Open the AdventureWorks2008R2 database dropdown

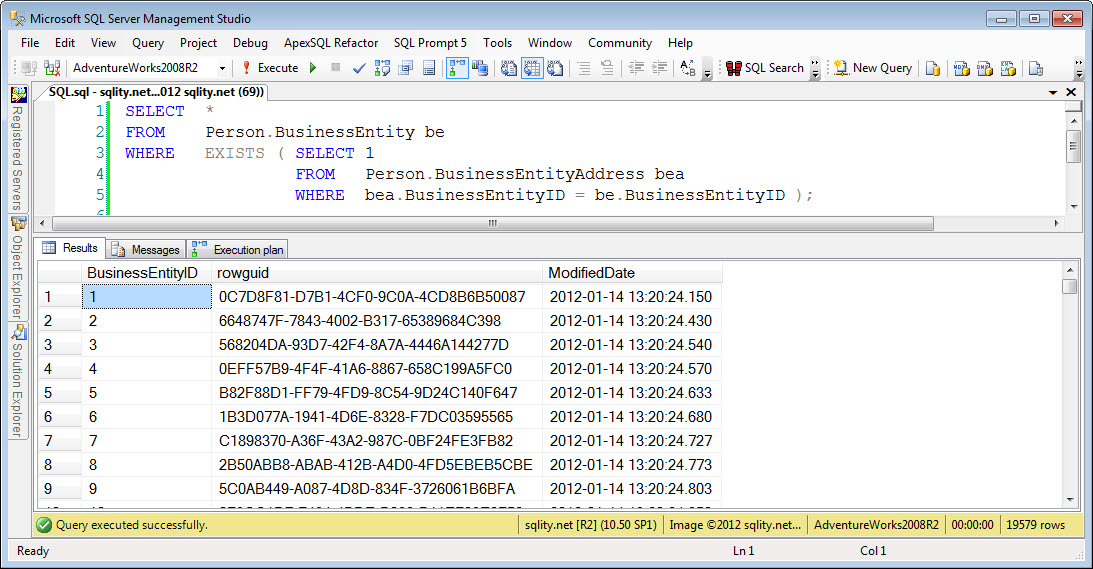pos(222,68)
